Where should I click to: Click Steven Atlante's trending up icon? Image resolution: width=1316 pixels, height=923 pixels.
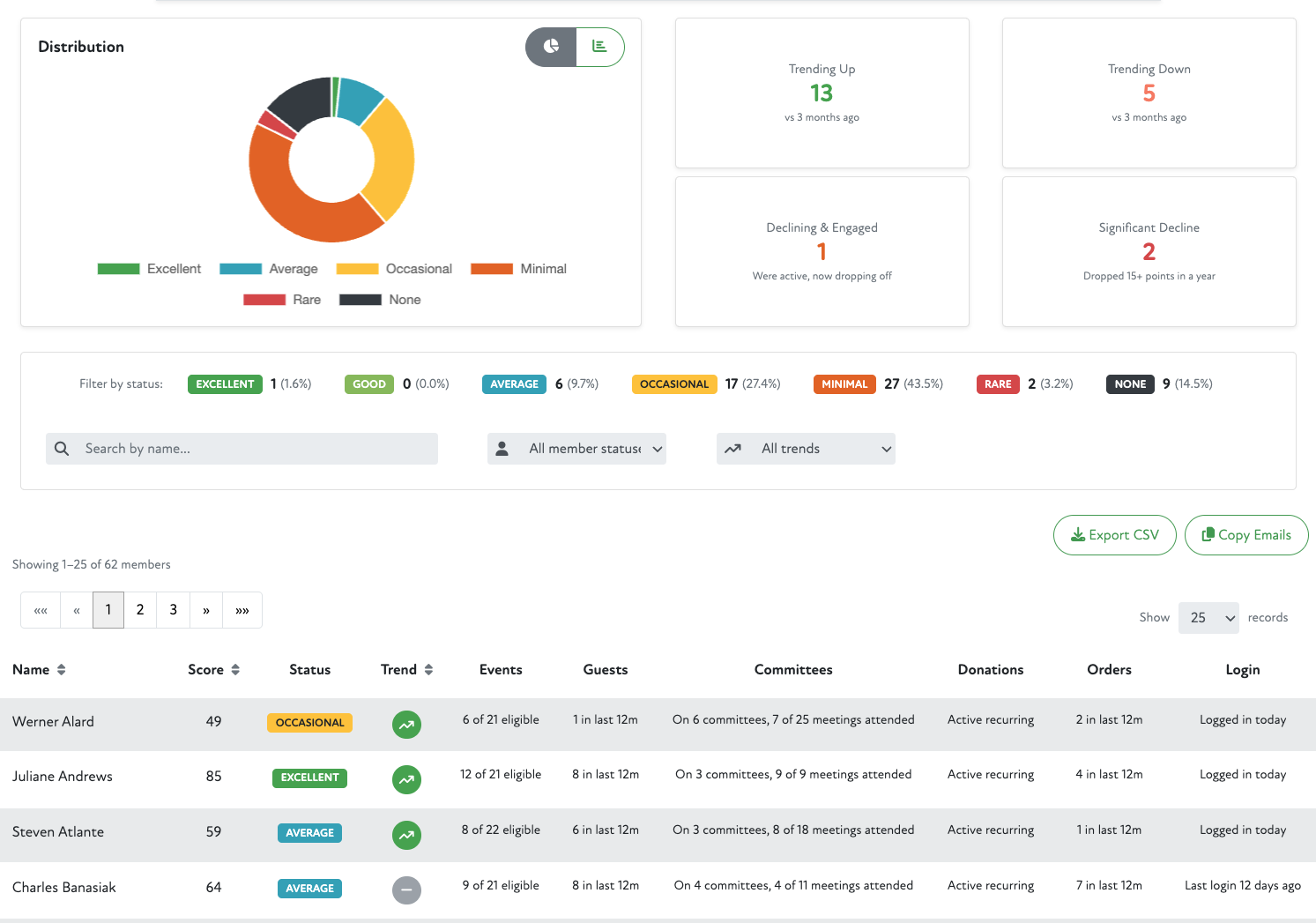click(406, 835)
